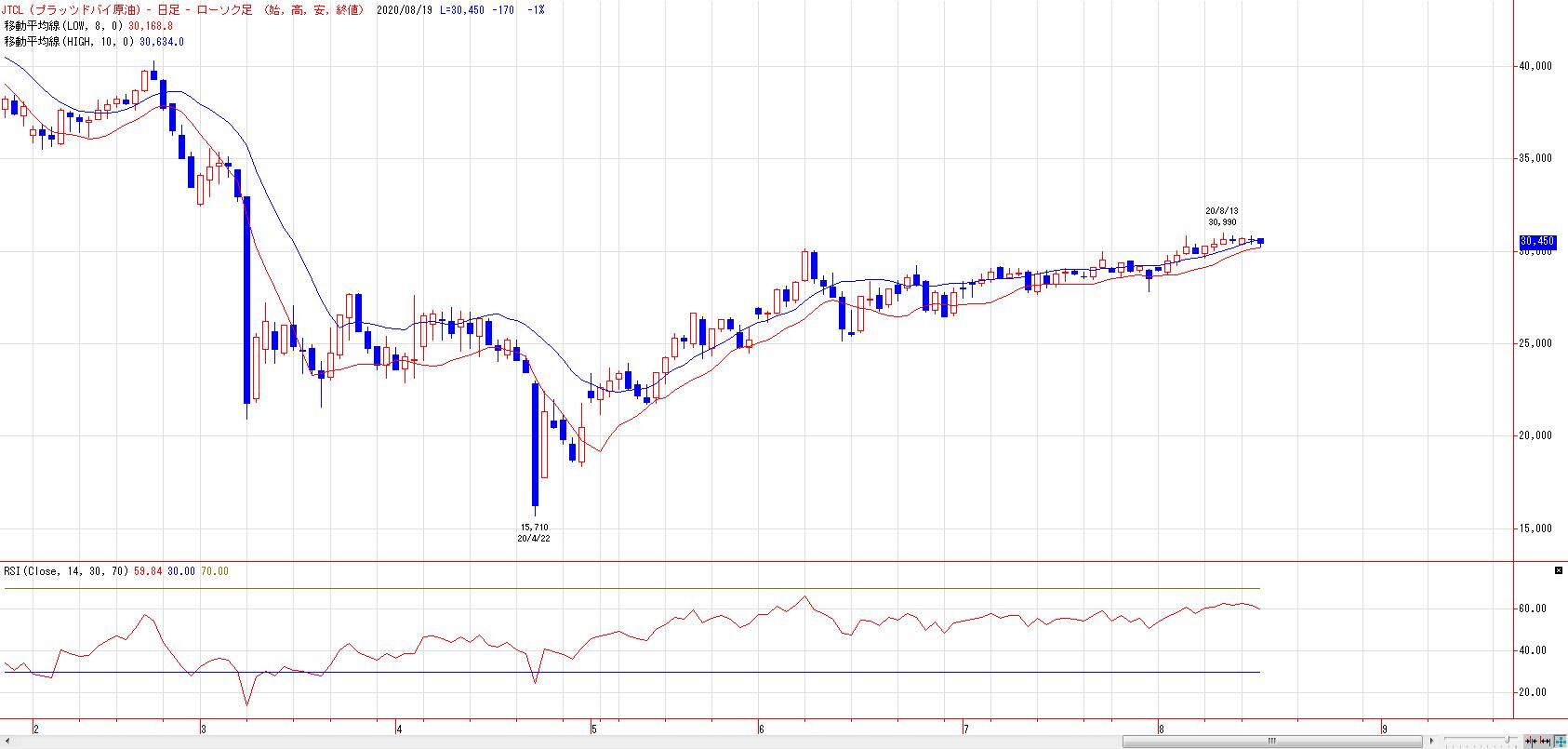The image size is (1568, 749).
Task: Adjust the zoom slider handle
Action: coord(1508,742)
